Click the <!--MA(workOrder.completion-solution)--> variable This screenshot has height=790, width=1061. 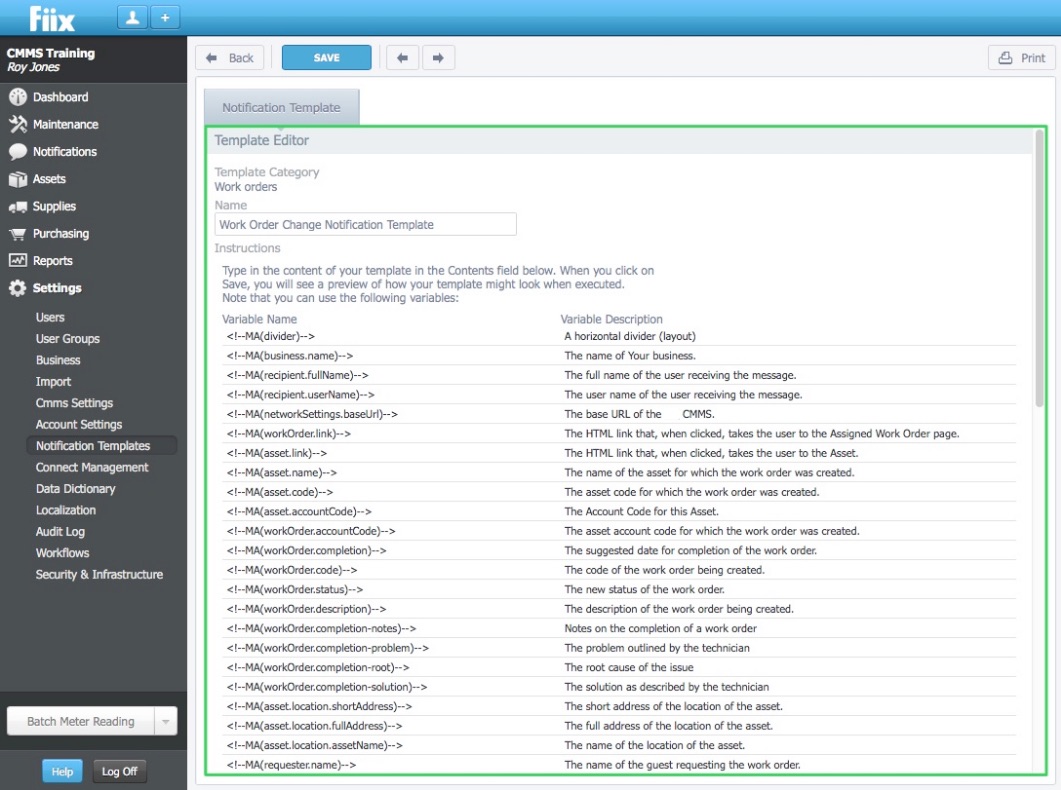(327, 687)
